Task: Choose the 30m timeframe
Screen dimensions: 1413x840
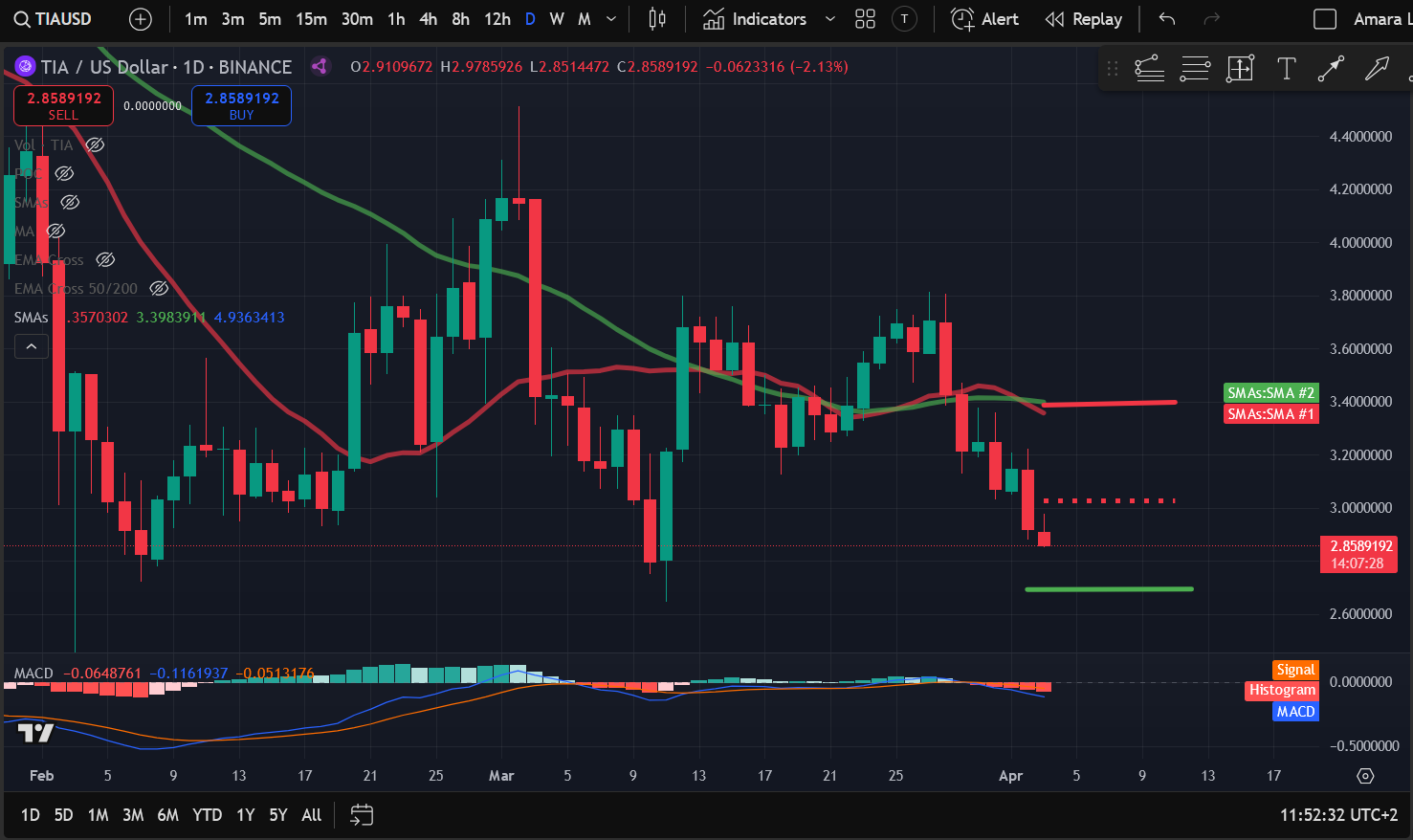Action: coord(357,19)
